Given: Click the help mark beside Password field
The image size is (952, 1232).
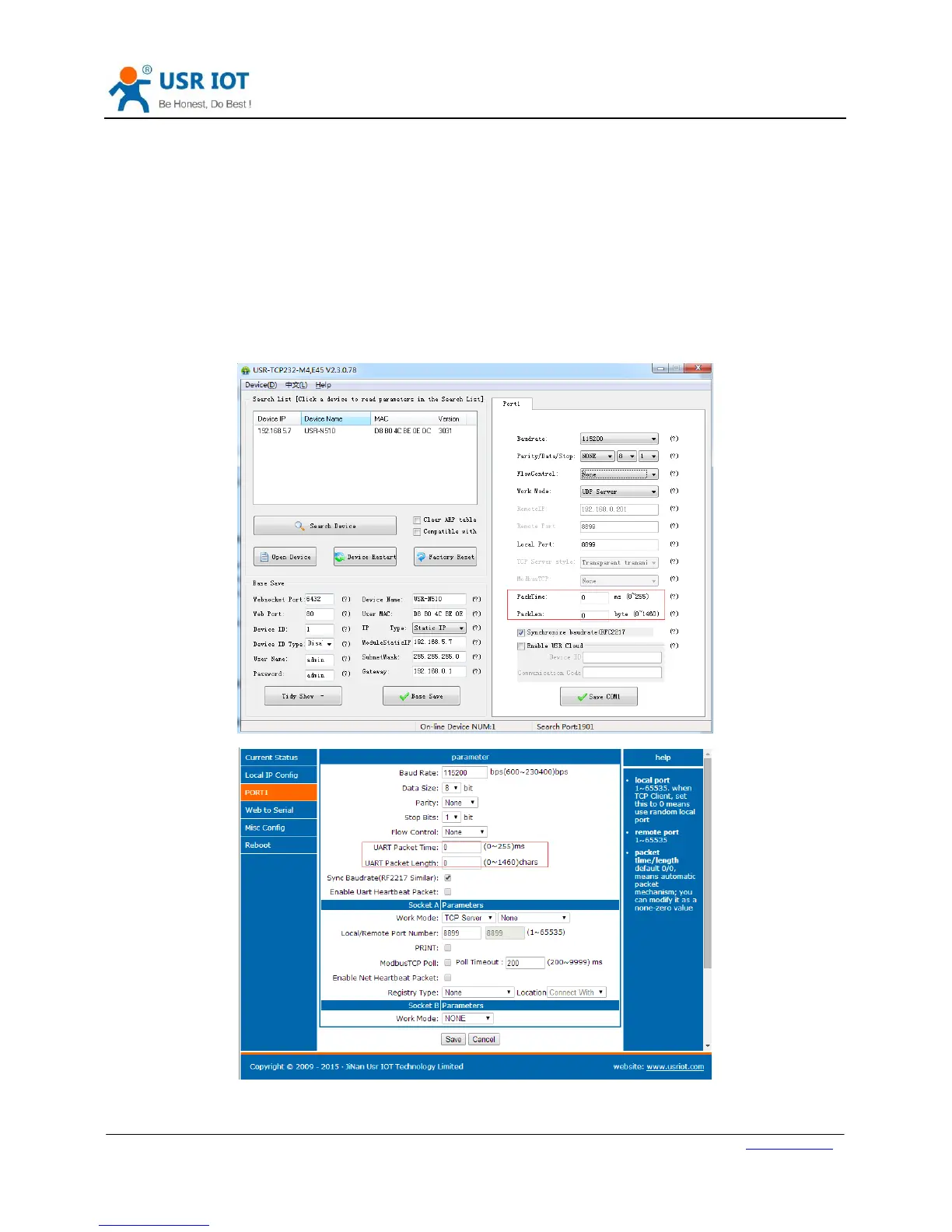Looking at the screenshot, I should click(x=346, y=673).
